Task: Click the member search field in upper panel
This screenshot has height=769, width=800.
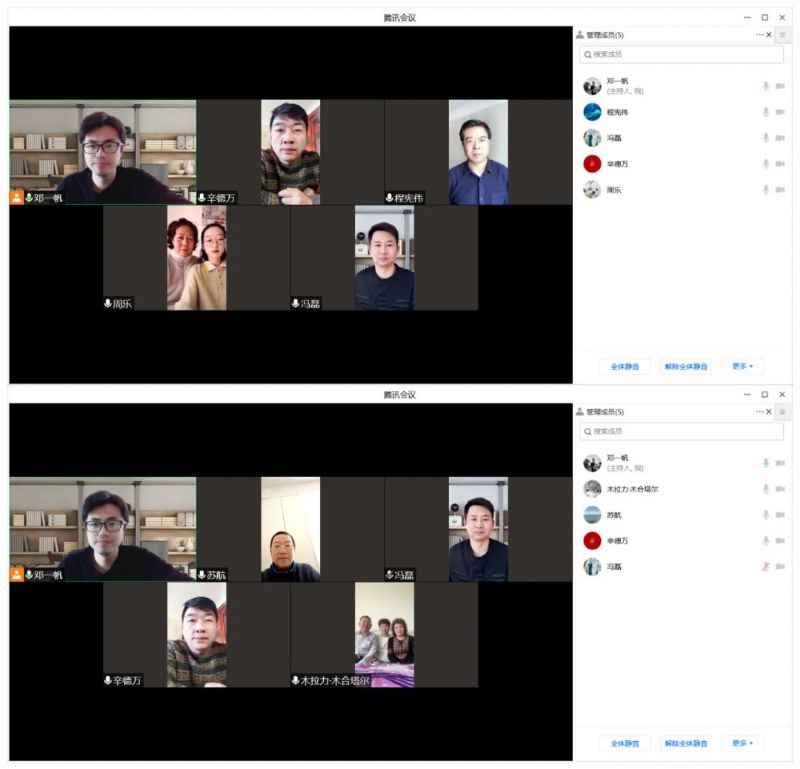Action: (681, 54)
